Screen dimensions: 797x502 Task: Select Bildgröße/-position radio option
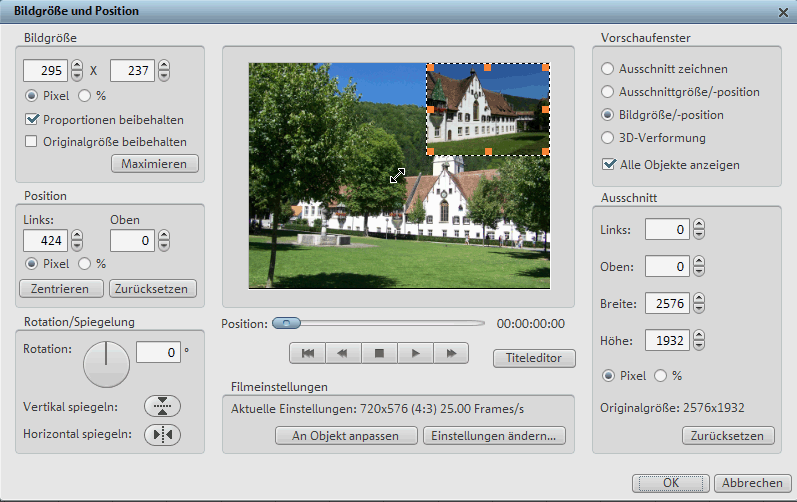tap(607, 115)
